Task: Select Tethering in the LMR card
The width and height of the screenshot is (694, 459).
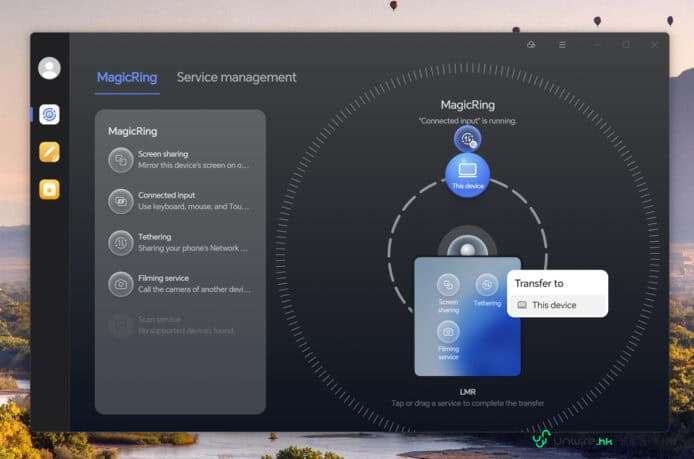Action: click(487, 286)
